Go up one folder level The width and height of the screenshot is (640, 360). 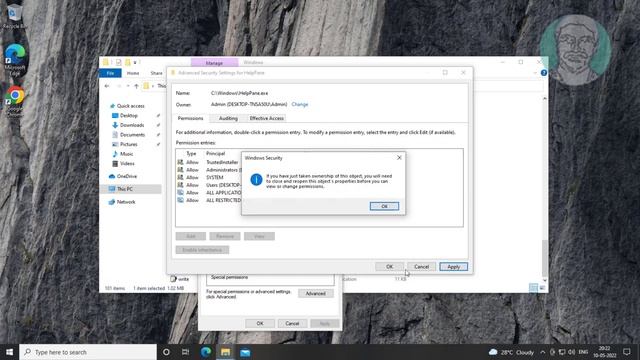pos(136,86)
